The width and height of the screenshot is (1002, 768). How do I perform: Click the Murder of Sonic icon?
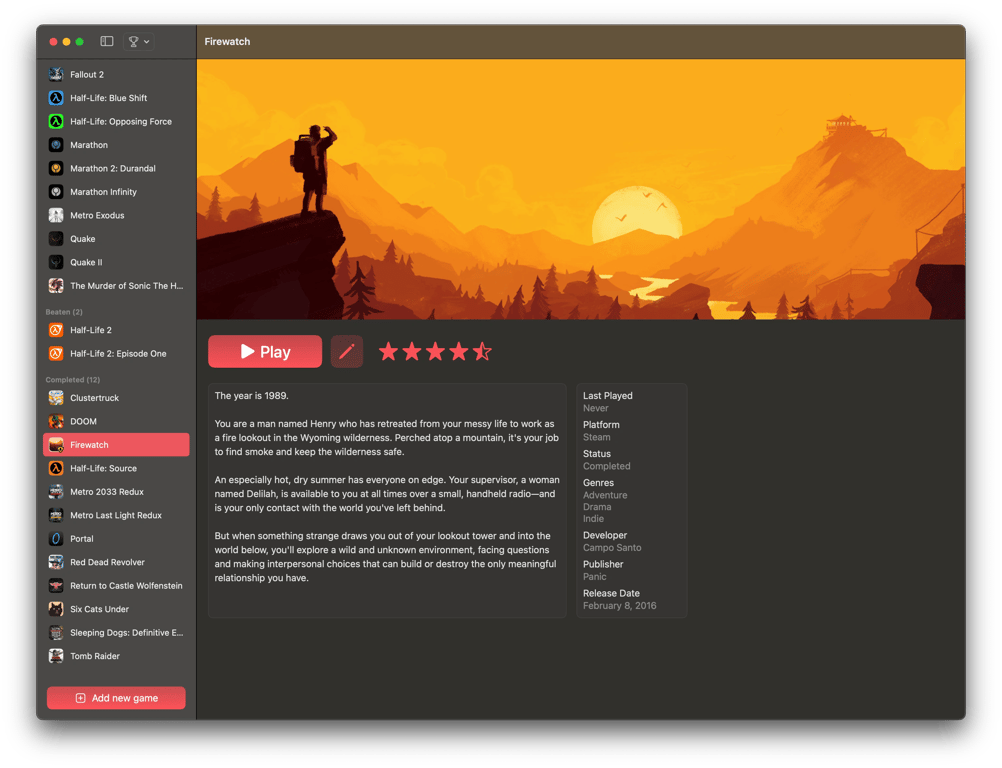(x=56, y=286)
